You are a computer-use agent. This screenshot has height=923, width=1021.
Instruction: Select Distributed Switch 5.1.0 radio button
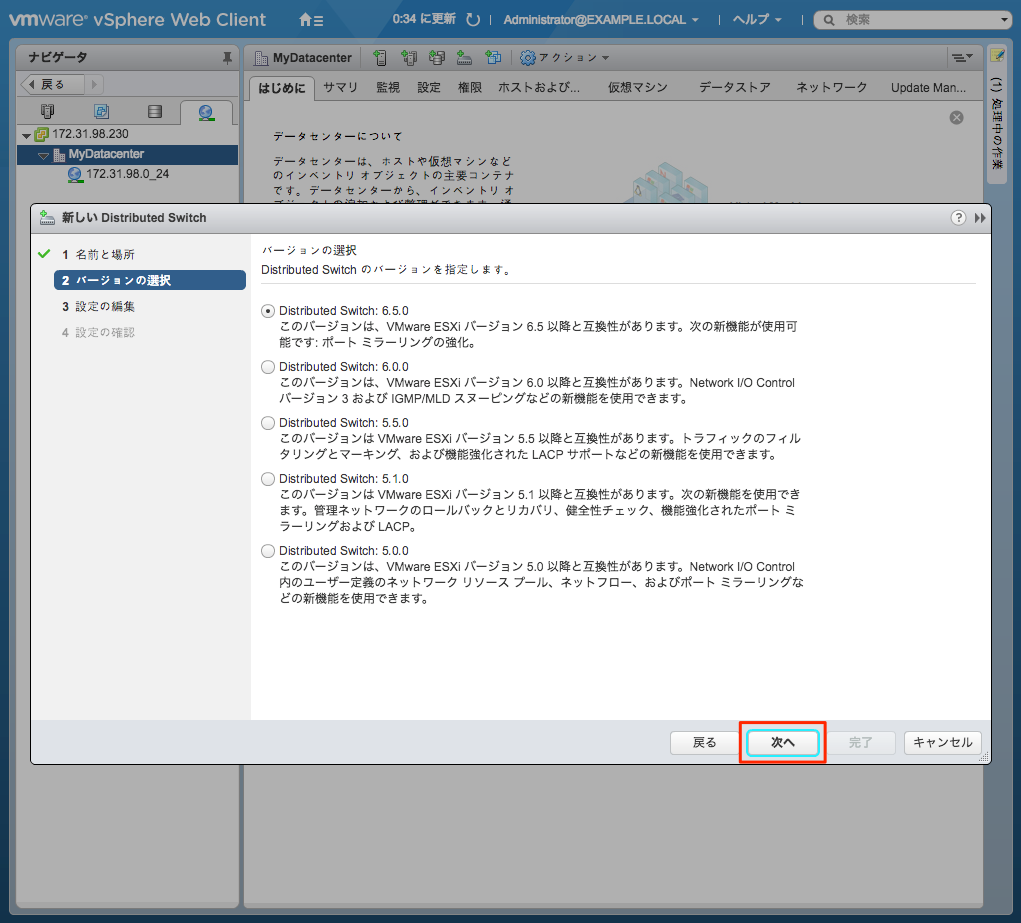click(268, 479)
